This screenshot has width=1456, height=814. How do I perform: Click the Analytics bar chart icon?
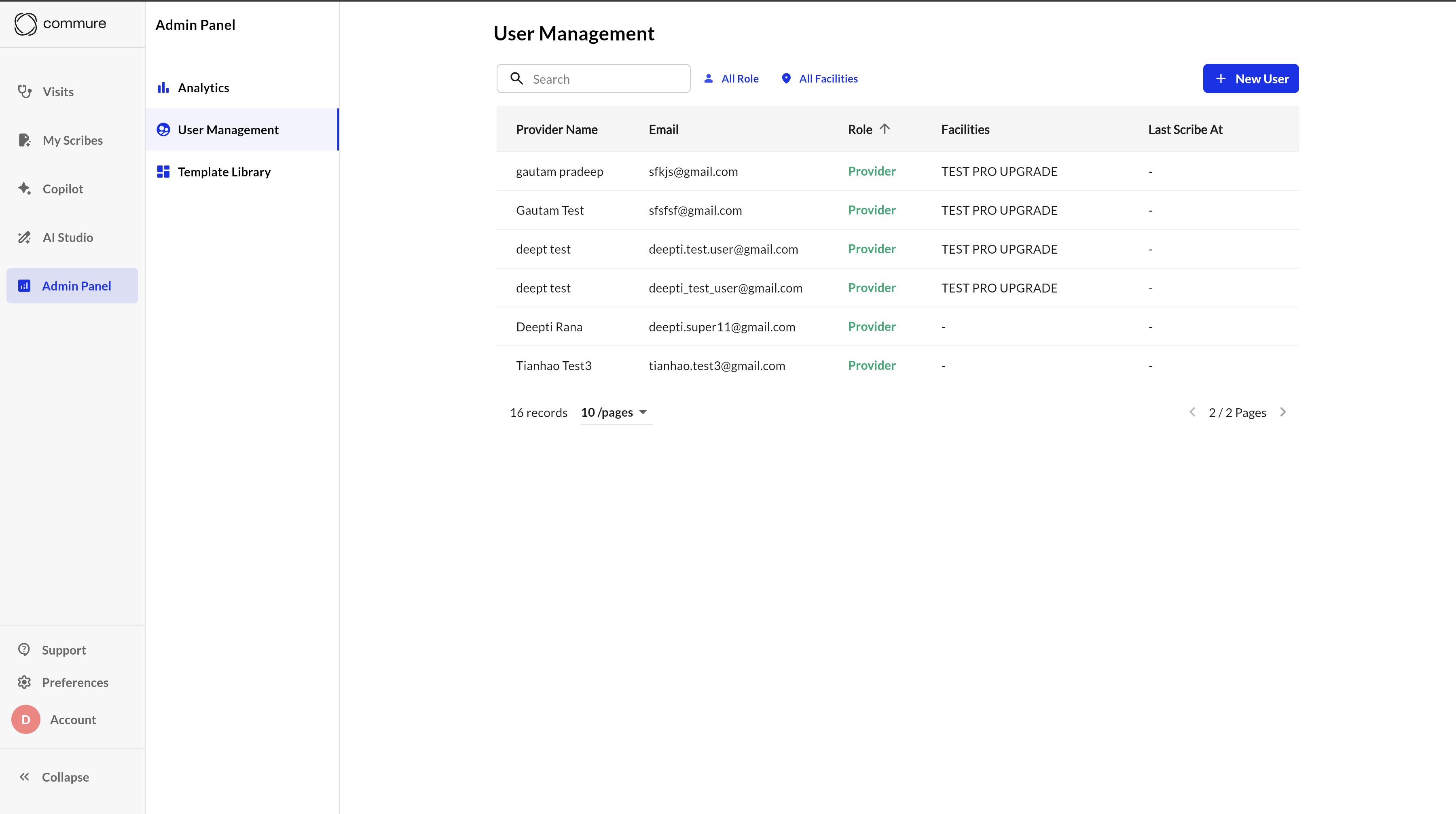(163, 88)
